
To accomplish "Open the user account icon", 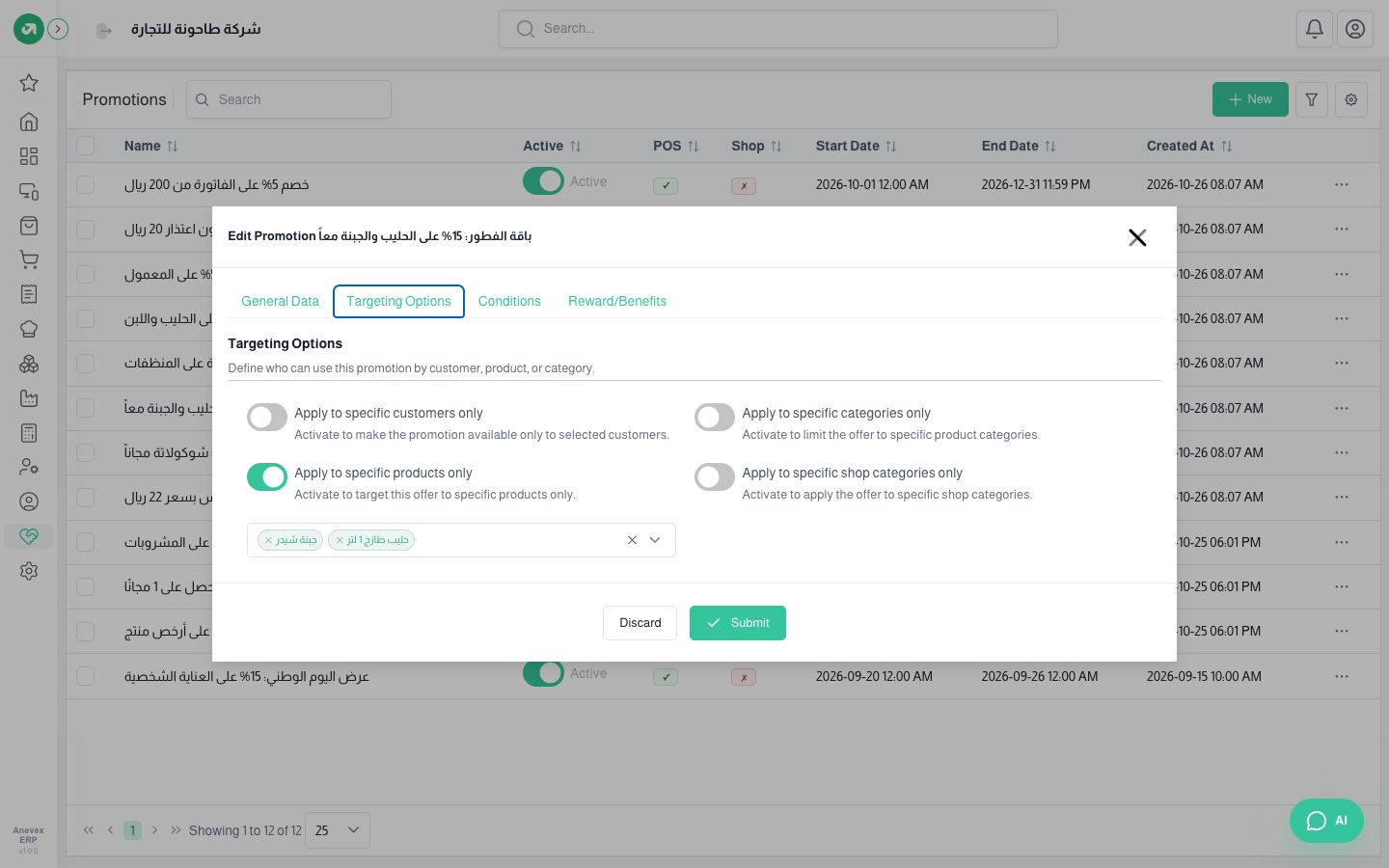I will 1355,29.
